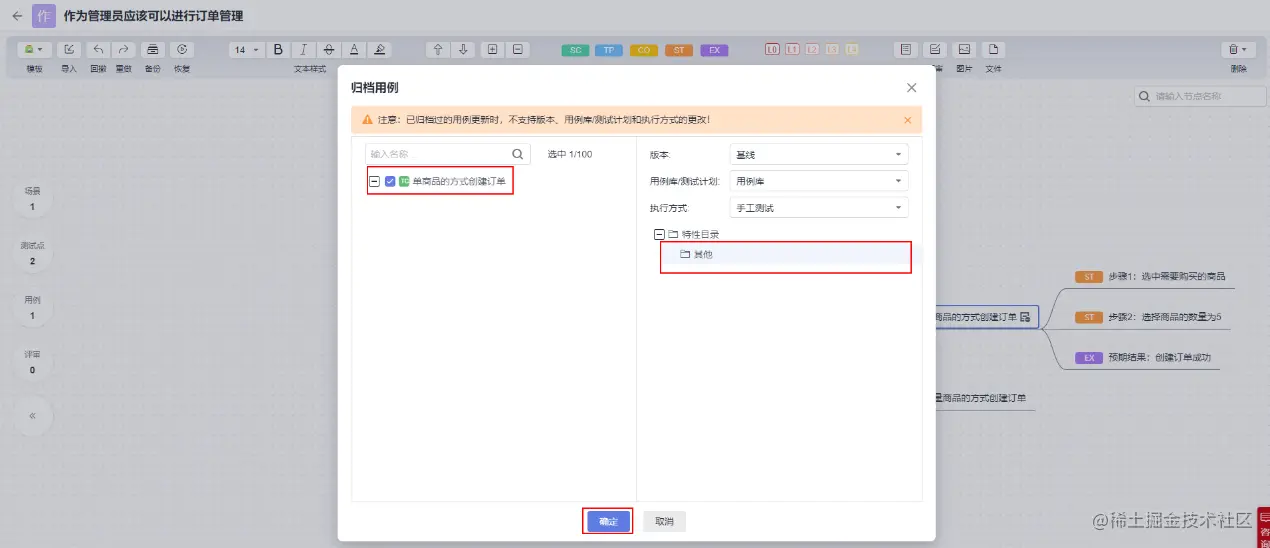This screenshot has height=548, width=1270.
Task: Toggle strikethrough text formatting
Action: (329, 49)
